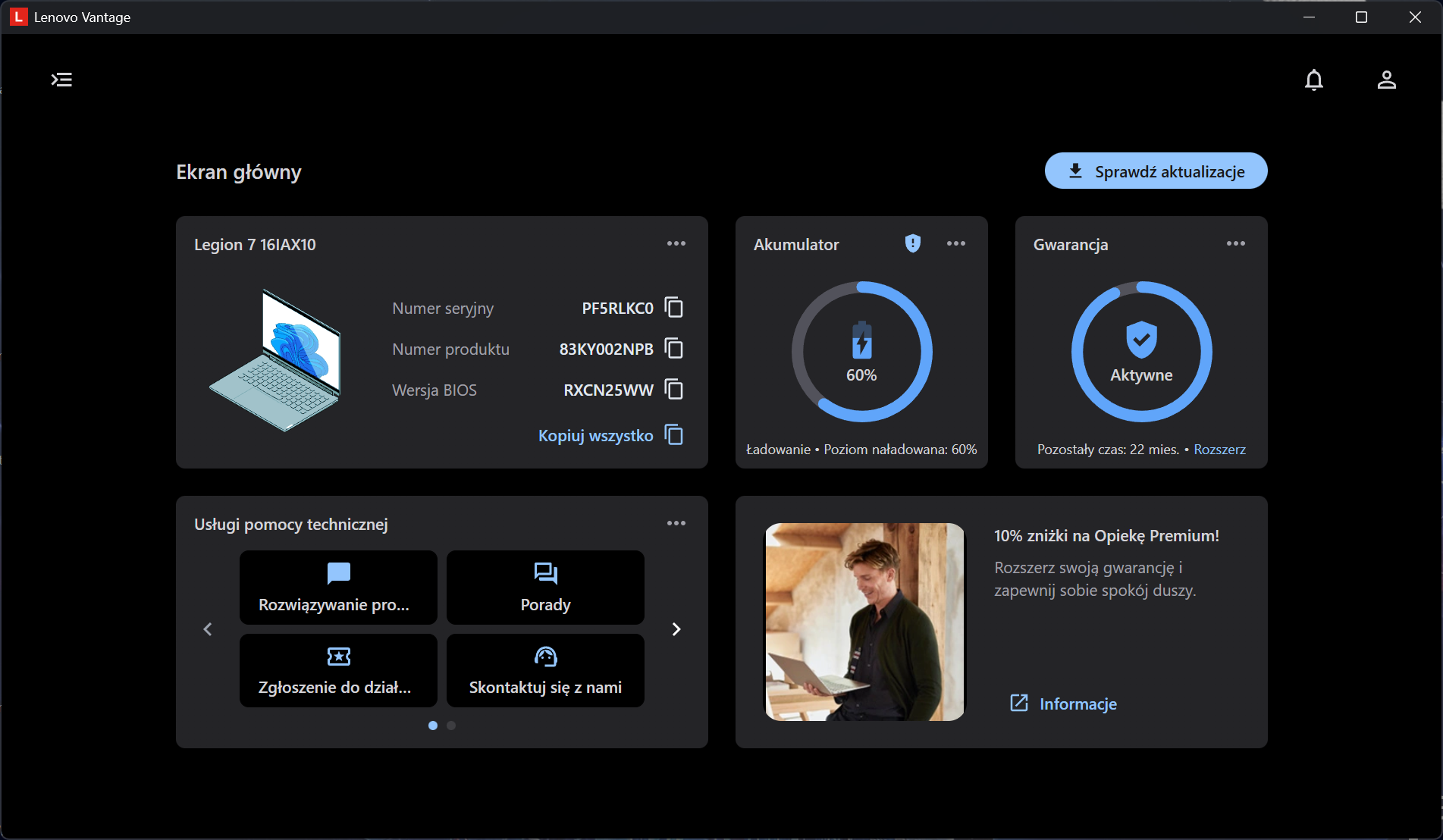
Task: Click the Rozszerz warranty link
Action: pos(1219,450)
